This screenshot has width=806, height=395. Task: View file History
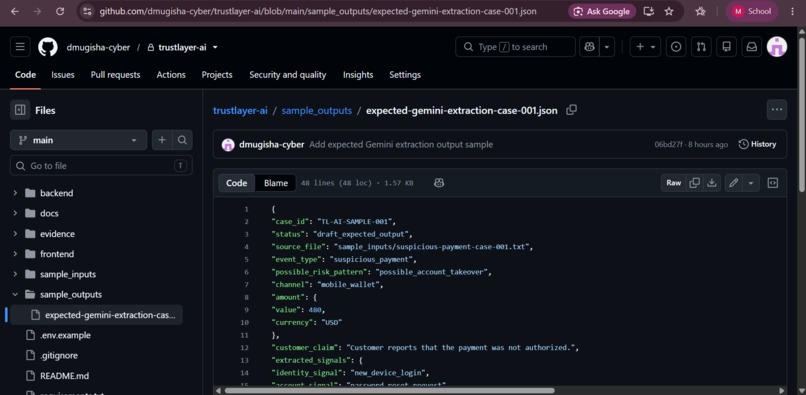(x=757, y=145)
